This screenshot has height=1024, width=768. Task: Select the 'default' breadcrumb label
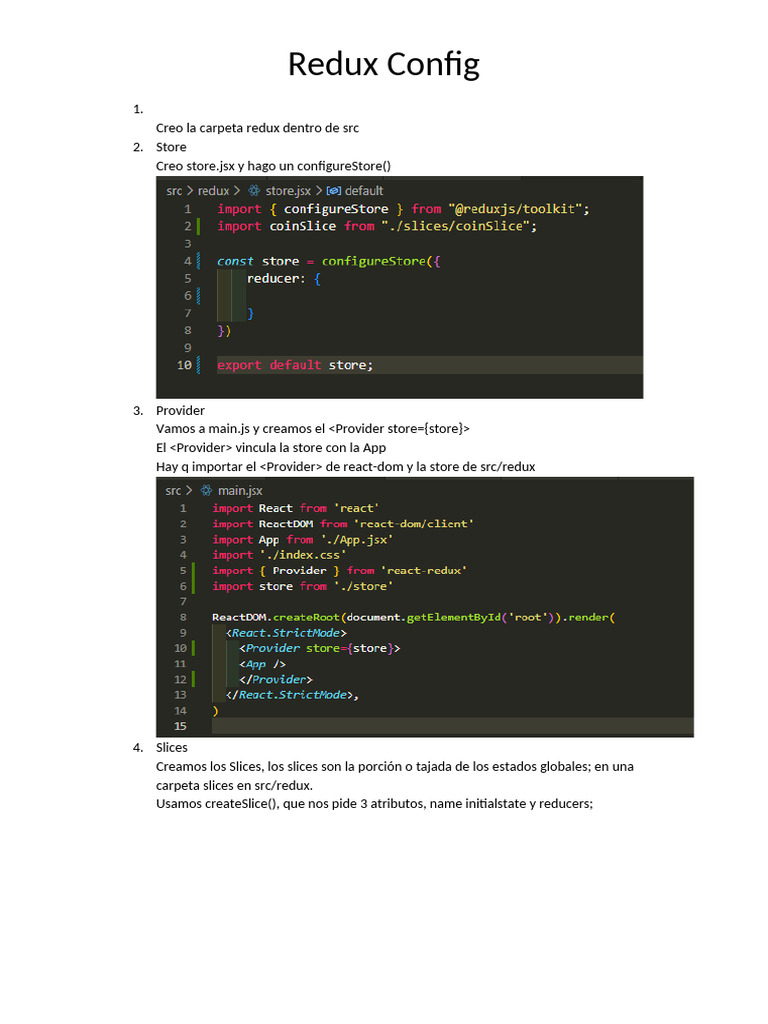coord(364,191)
